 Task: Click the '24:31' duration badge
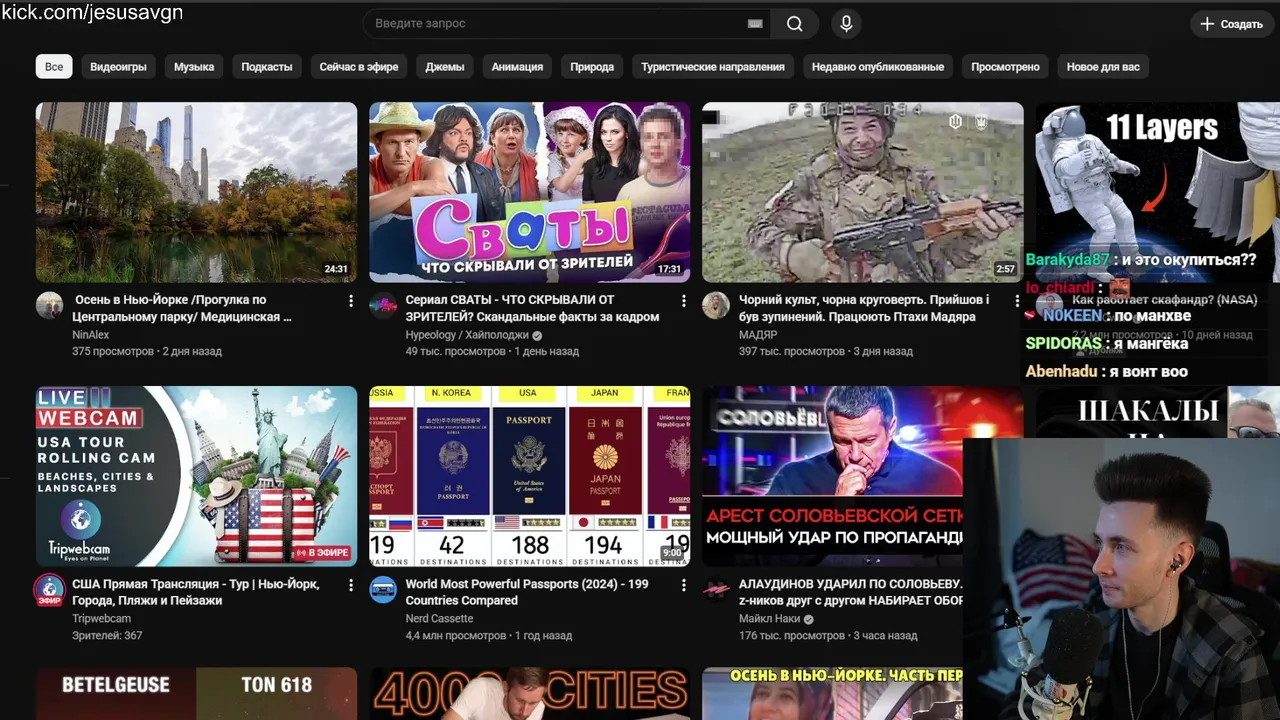click(x=336, y=269)
